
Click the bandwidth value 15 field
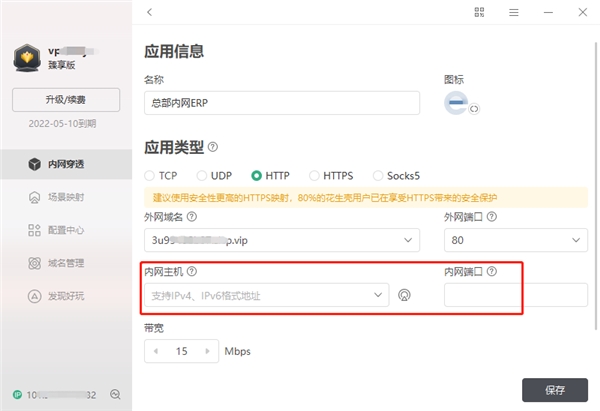coord(181,351)
